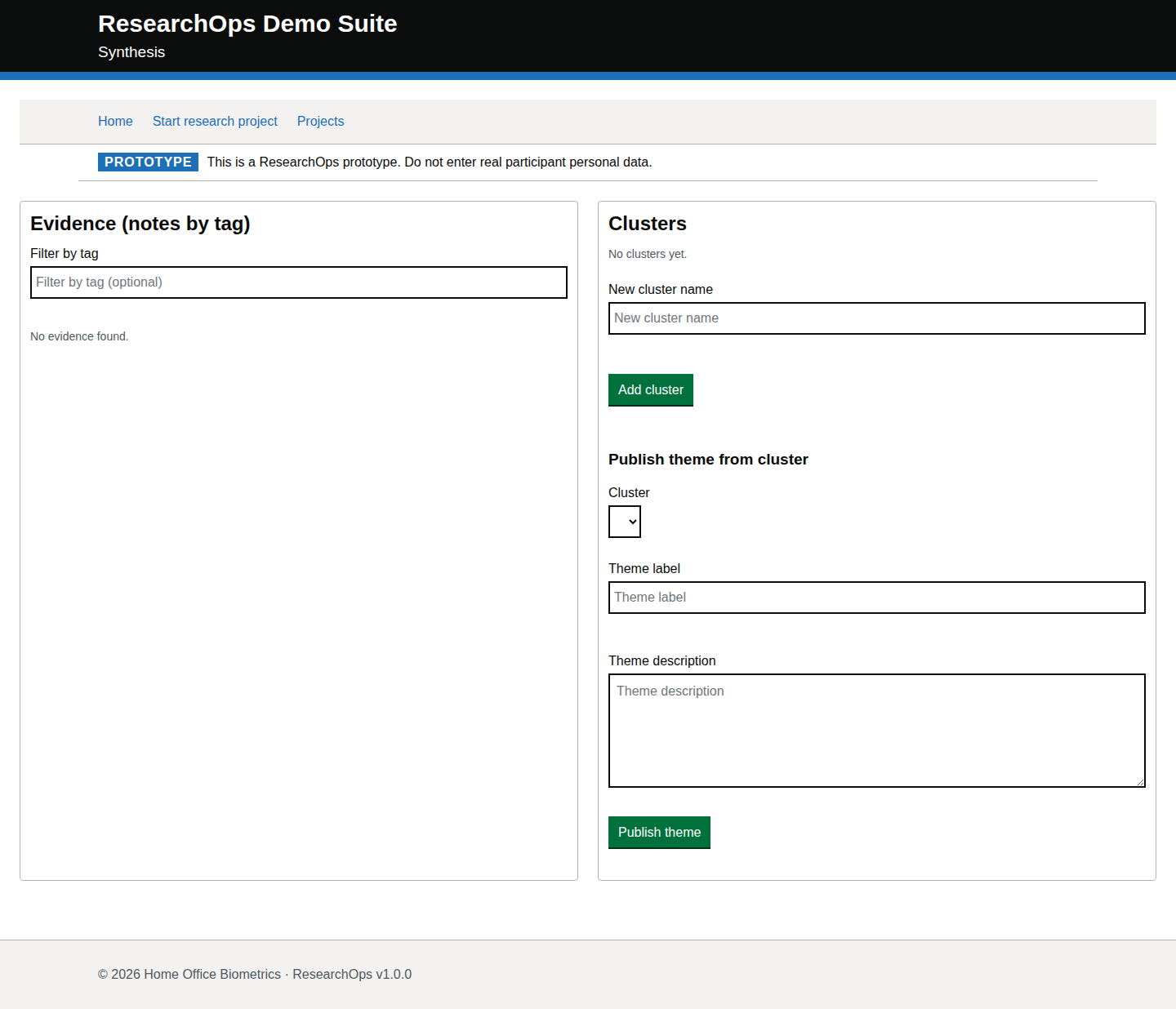Image resolution: width=1176 pixels, height=1009 pixels.
Task: Click the Publish theme from cluster heading
Action: [x=708, y=460]
